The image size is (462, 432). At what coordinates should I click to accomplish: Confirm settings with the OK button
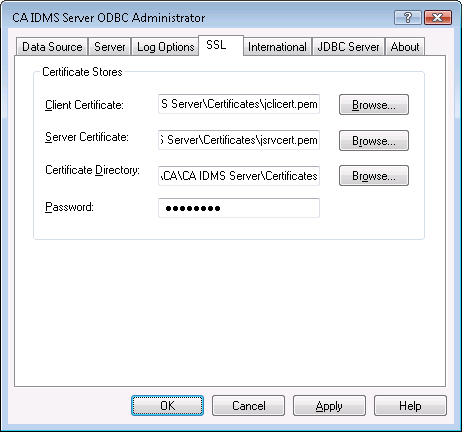point(167,406)
